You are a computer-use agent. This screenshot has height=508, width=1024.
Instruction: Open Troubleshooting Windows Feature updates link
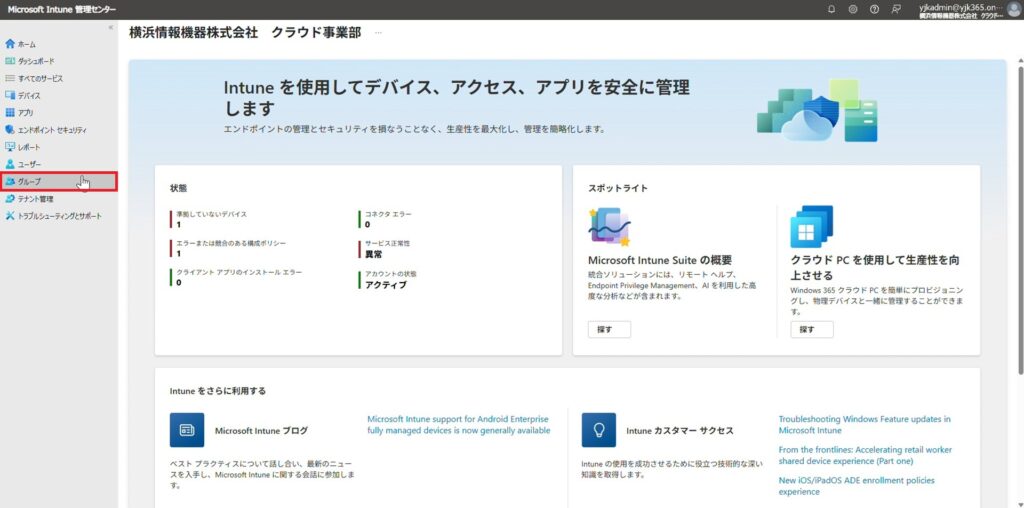pos(864,424)
